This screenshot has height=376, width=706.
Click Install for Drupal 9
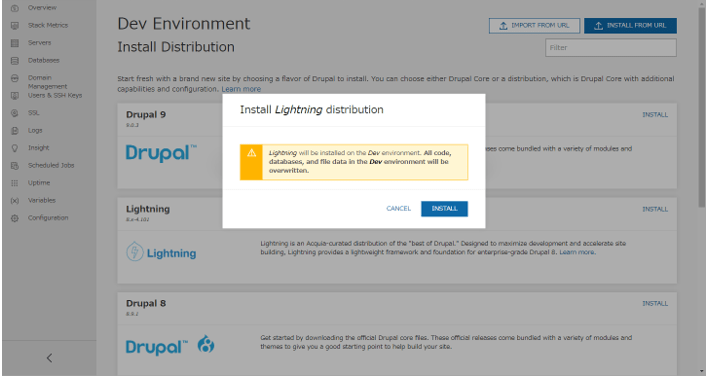[655, 115]
